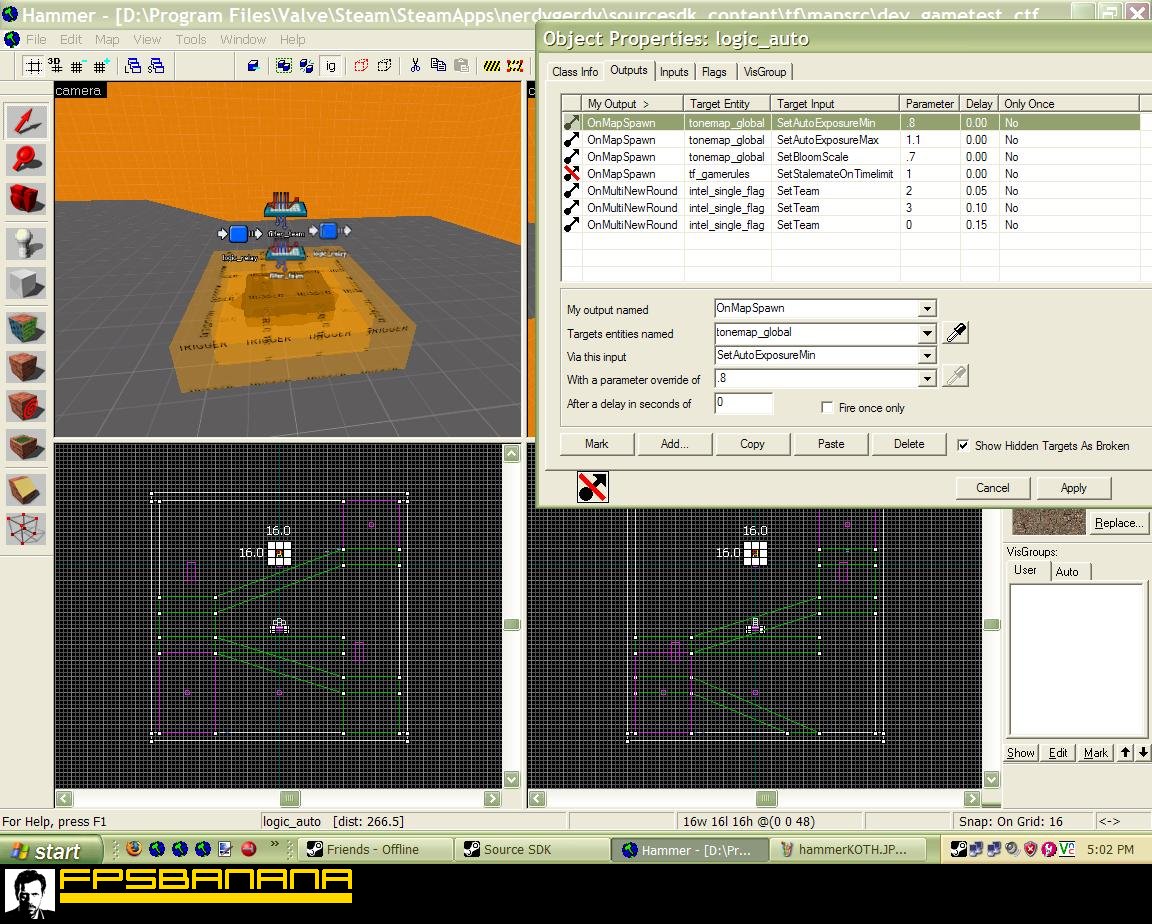
Task: Toggle the 3D grid toolbar icon
Action: pyautogui.click(x=55, y=66)
